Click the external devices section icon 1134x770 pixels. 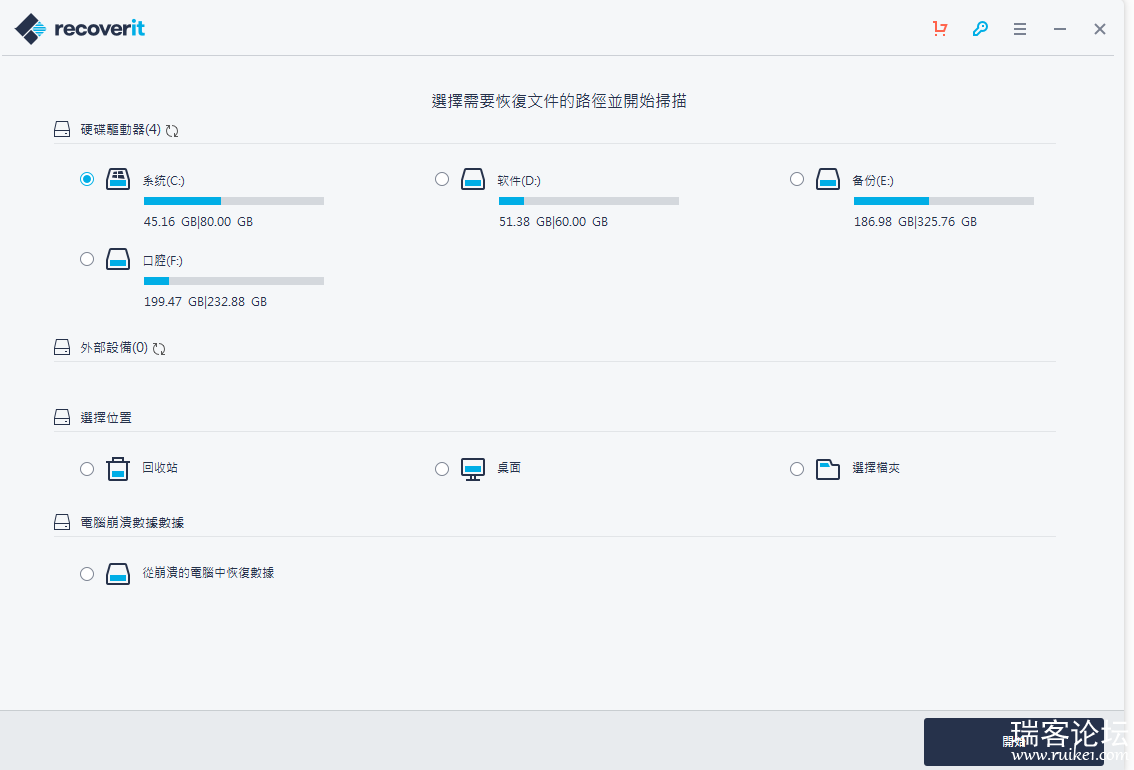pyautogui.click(x=62, y=347)
